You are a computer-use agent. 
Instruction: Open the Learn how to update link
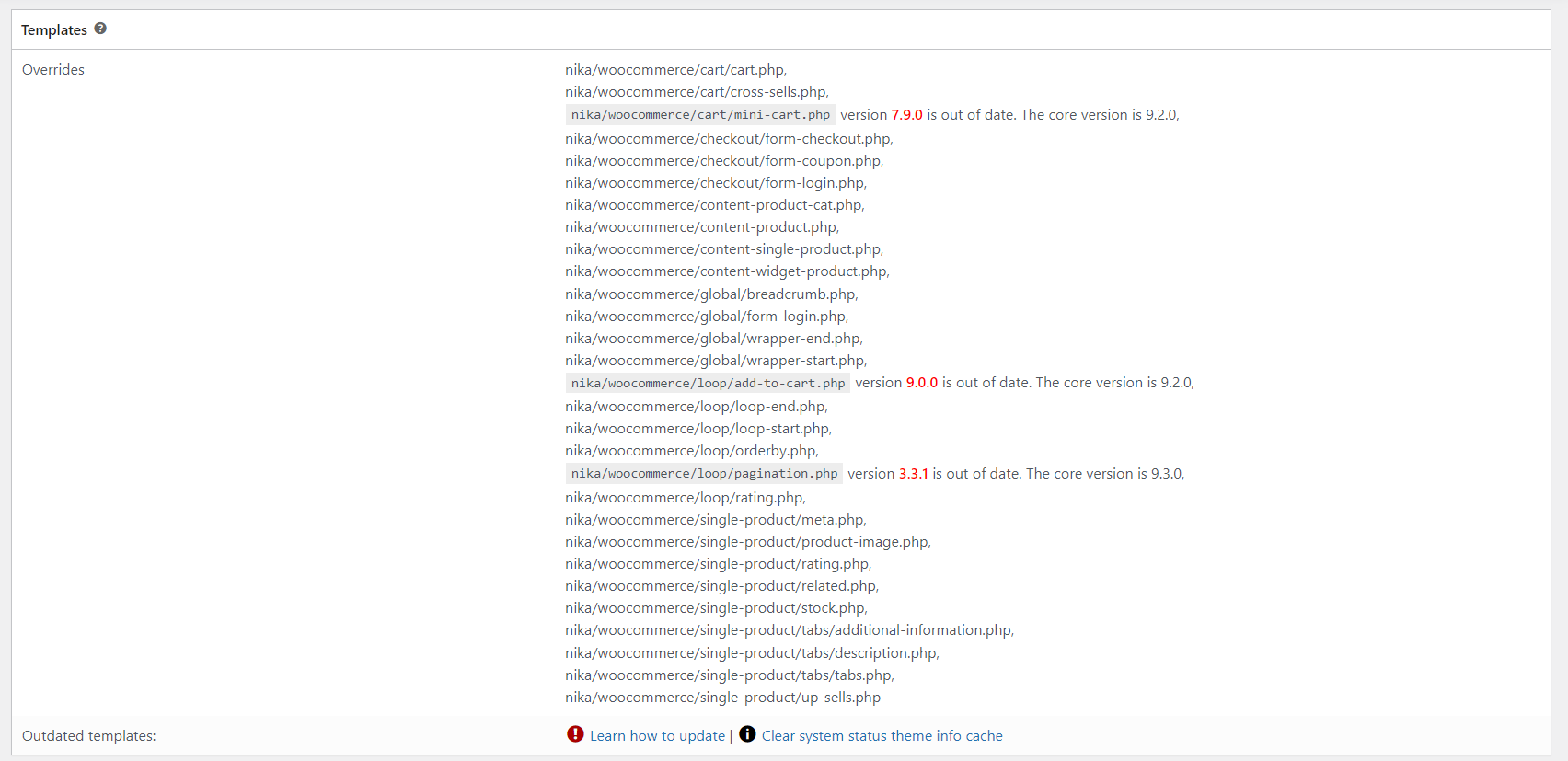(657, 736)
